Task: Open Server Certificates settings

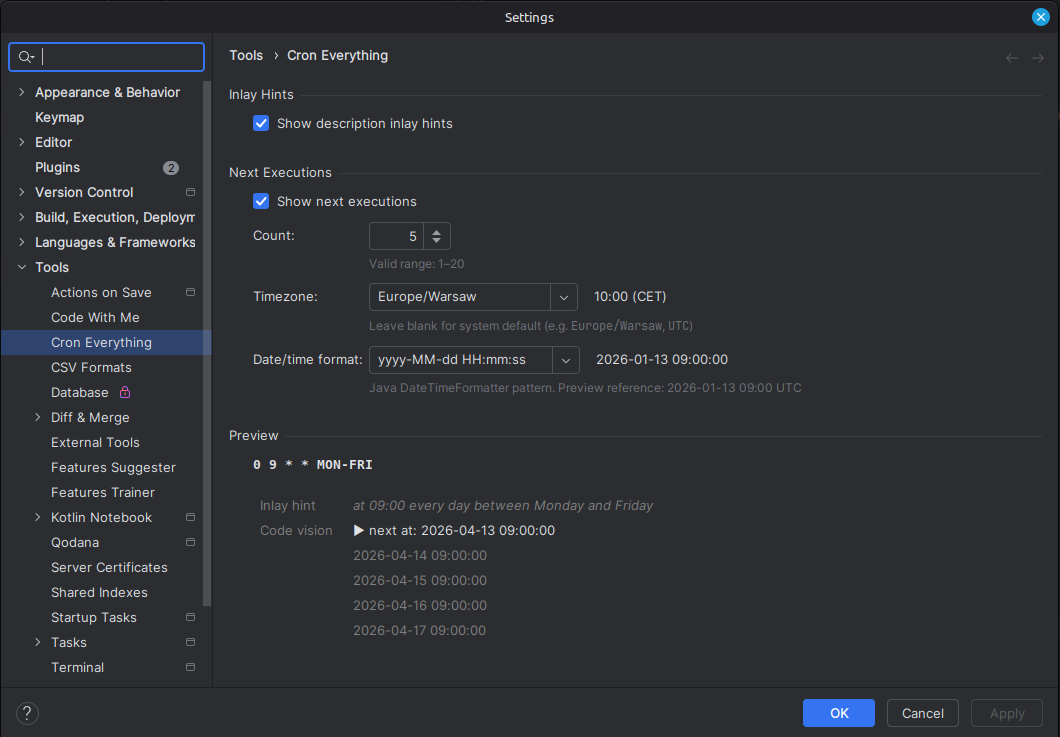Action: [x=110, y=567]
